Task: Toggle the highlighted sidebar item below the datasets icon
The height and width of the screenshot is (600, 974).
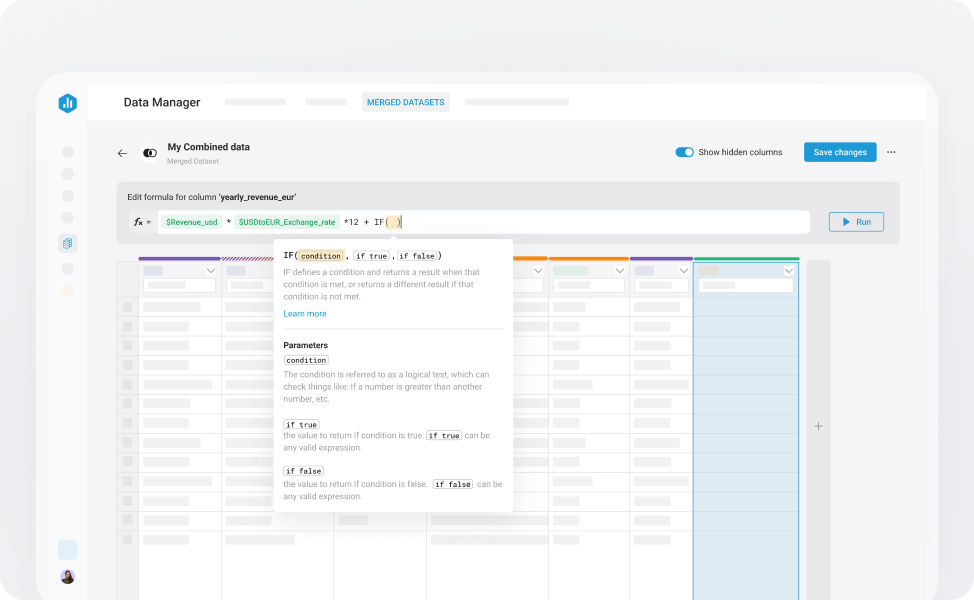Action: click(x=67, y=290)
